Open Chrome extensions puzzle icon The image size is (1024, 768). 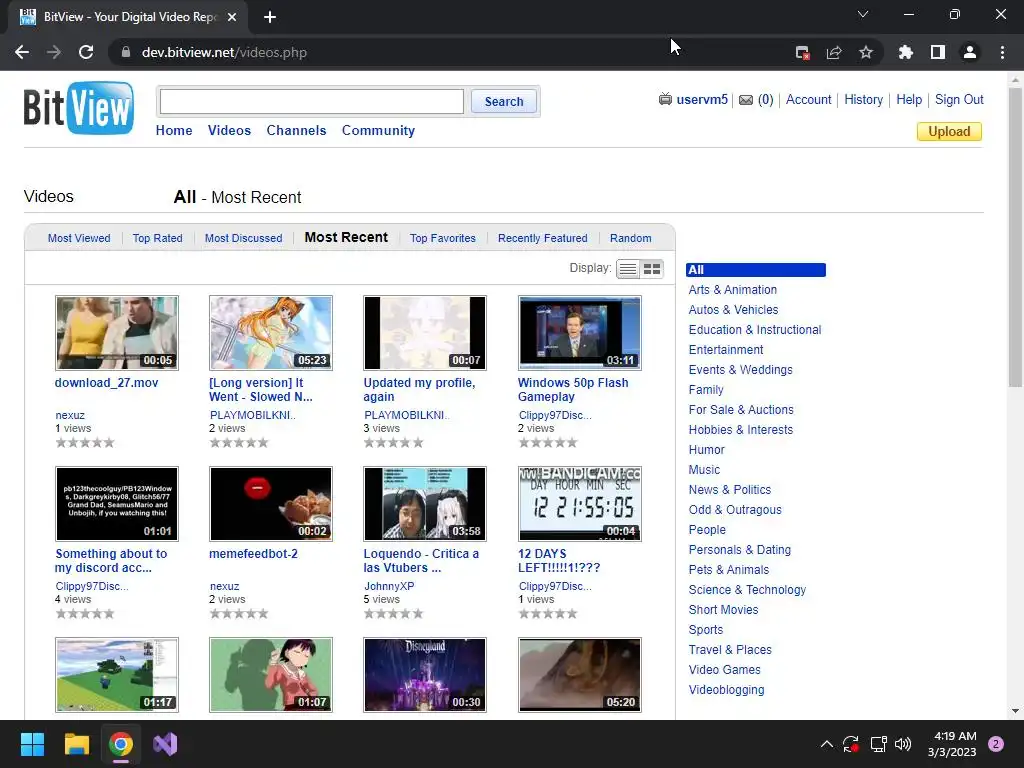click(905, 52)
